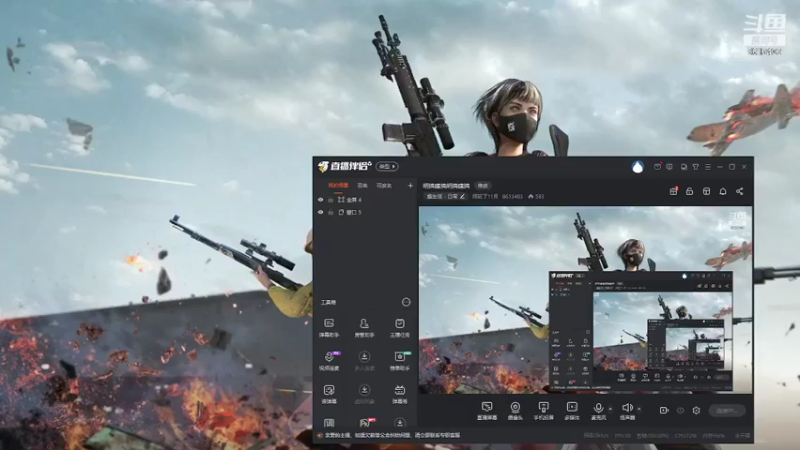
Task: Add a 手机投屏 phone screen-cast source
Action: [x=543, y=411]
